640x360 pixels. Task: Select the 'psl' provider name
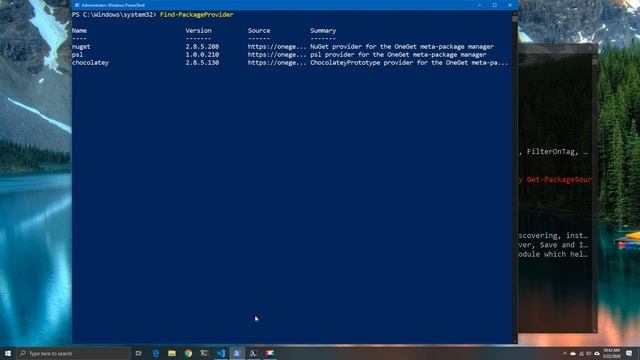pyautogui.click(x=77, y=55)
